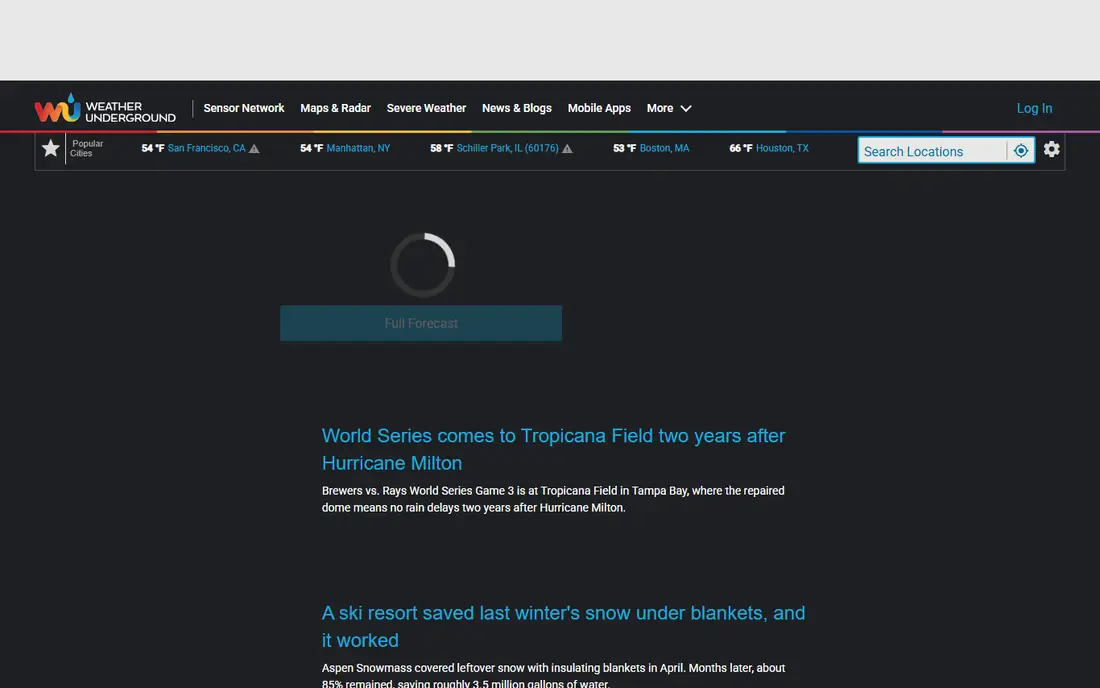Click the Popular Cities label

pyautogui.click(x=86, y=148)
